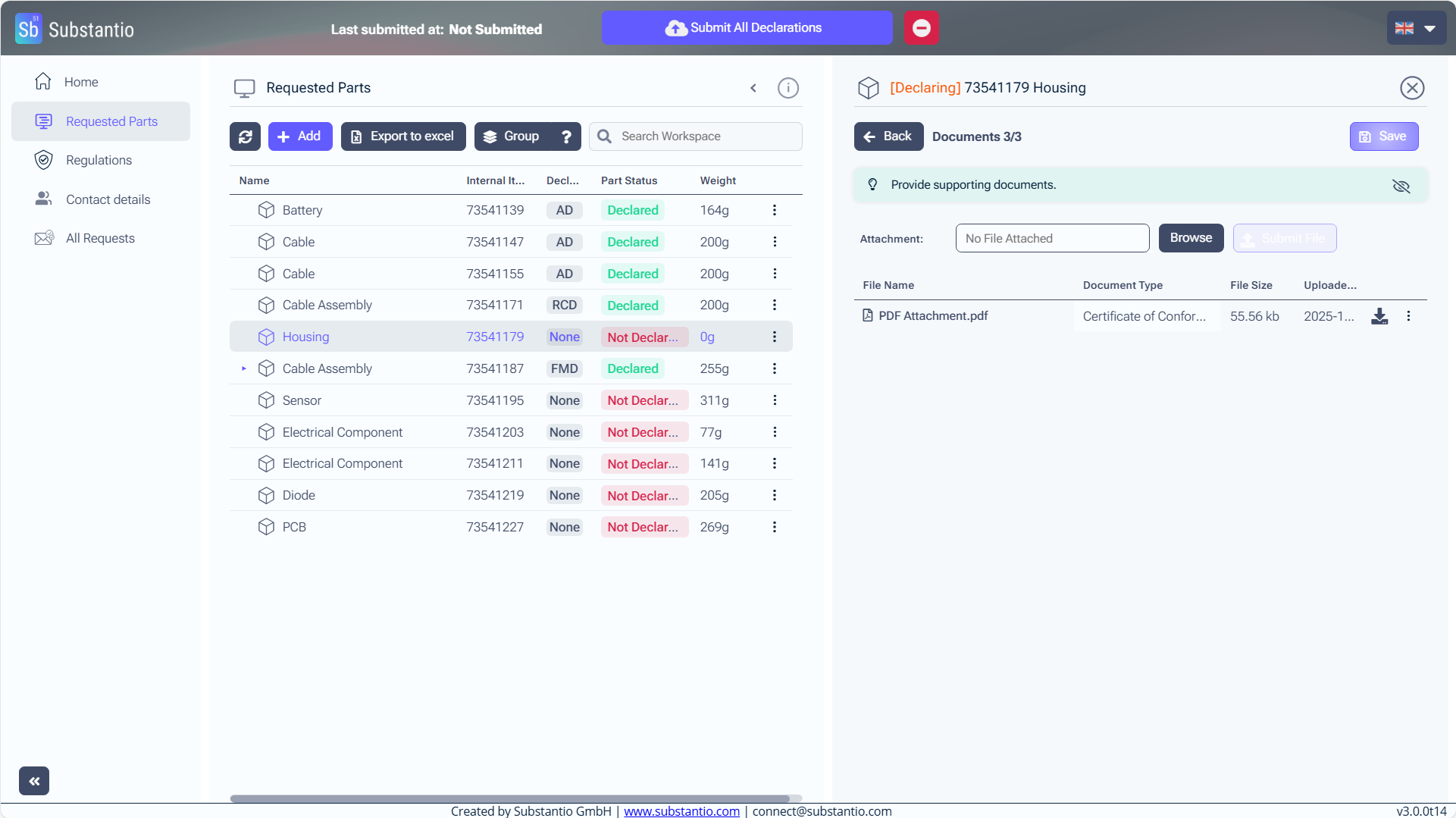Click the refresh parts list icon
This screenshot has height=818, width=1456.
(x=245, y=136)
